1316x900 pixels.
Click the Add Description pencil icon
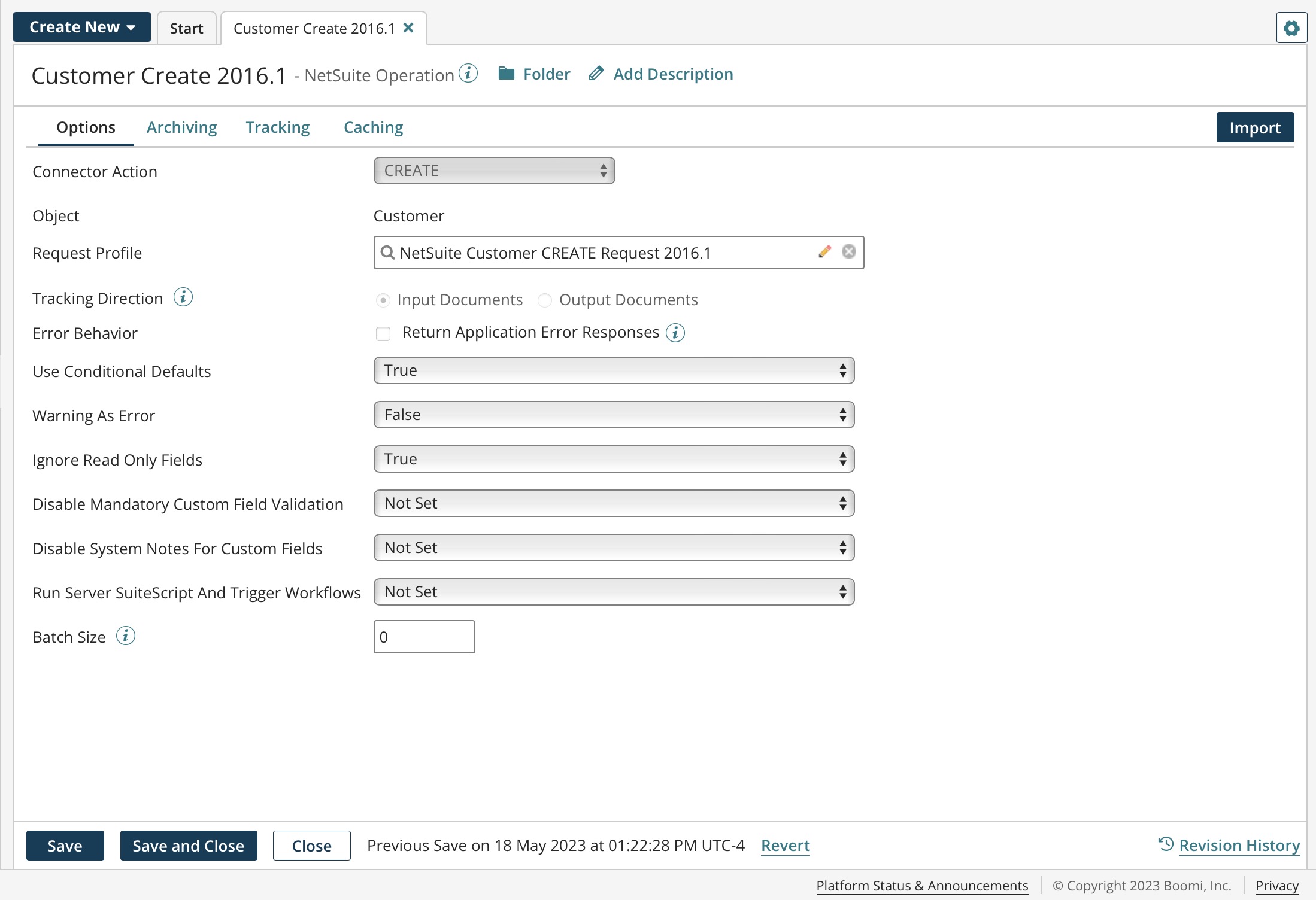click(596, 72)
